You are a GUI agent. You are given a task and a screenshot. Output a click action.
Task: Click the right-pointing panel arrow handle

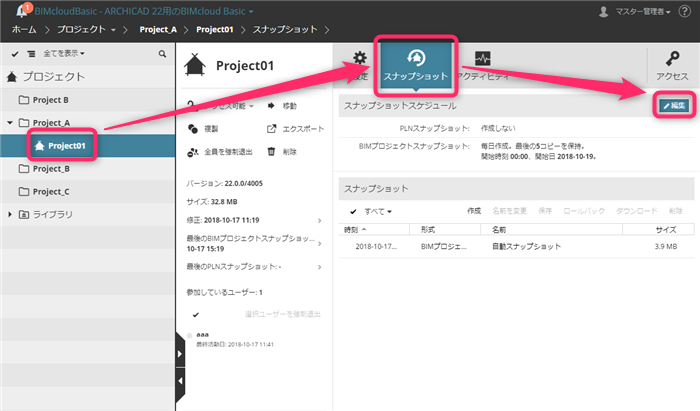pos(180,354)
